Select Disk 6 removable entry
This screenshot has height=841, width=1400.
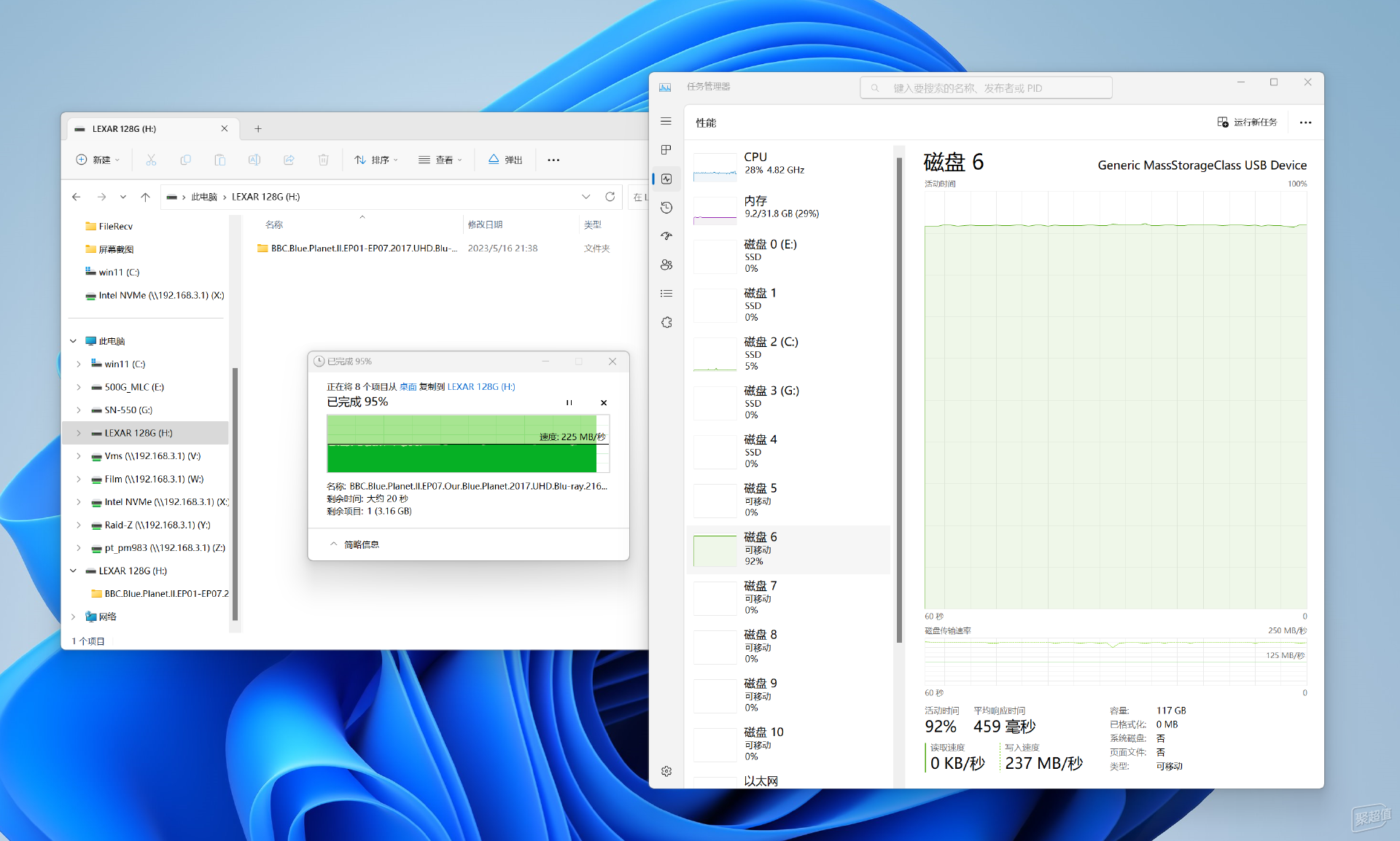coord(788,549)
